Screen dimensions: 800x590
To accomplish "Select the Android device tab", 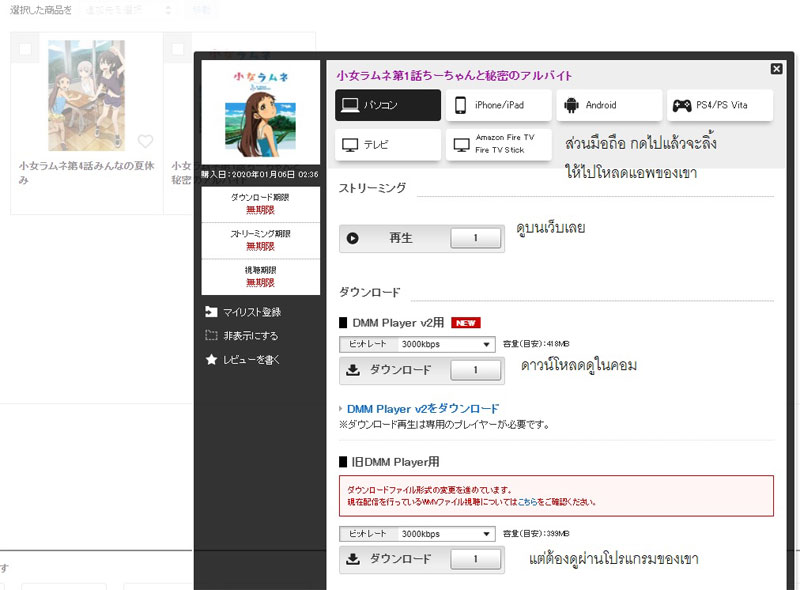I will (609, 105).
